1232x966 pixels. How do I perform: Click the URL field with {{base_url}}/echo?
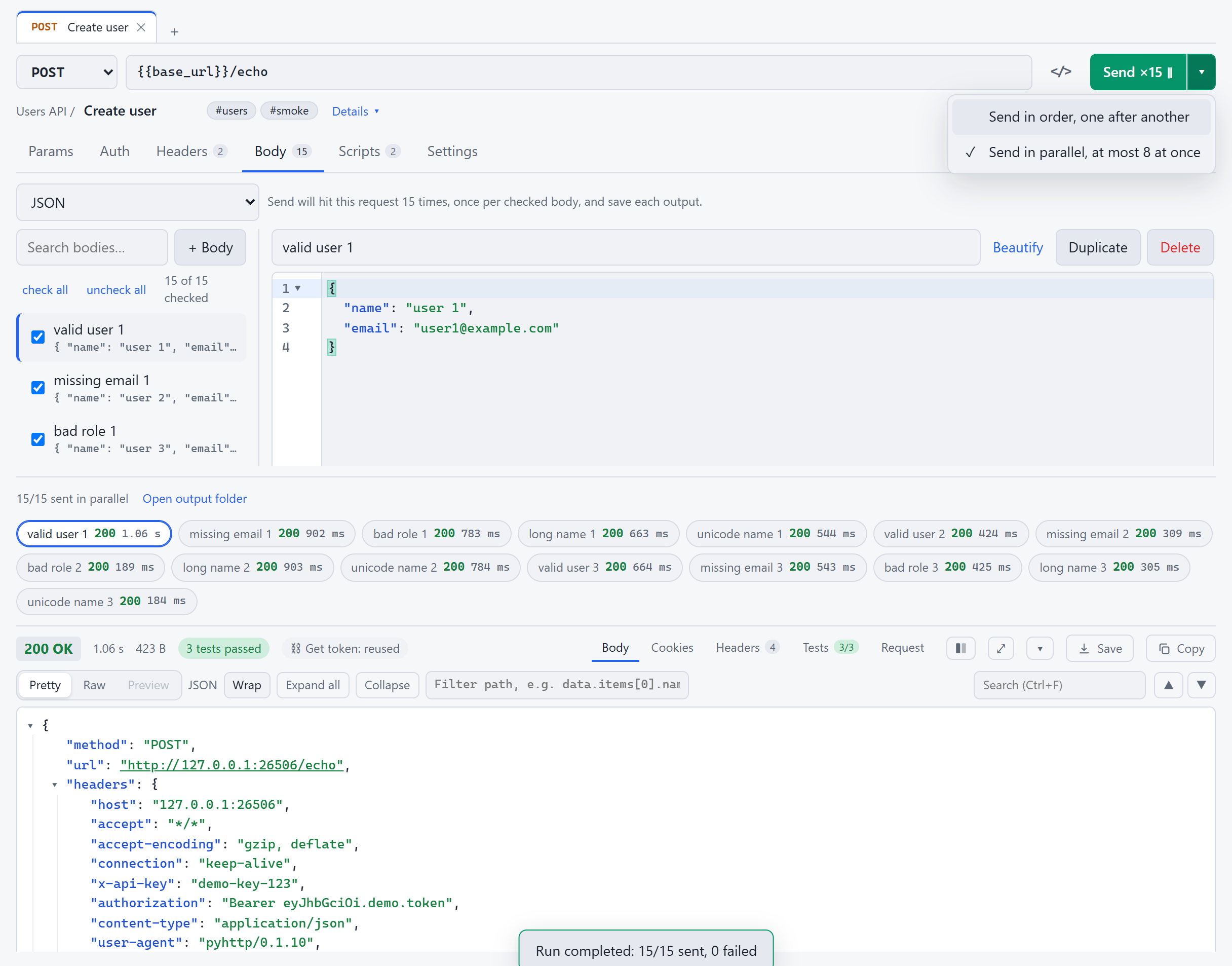(x=579, y=72)
